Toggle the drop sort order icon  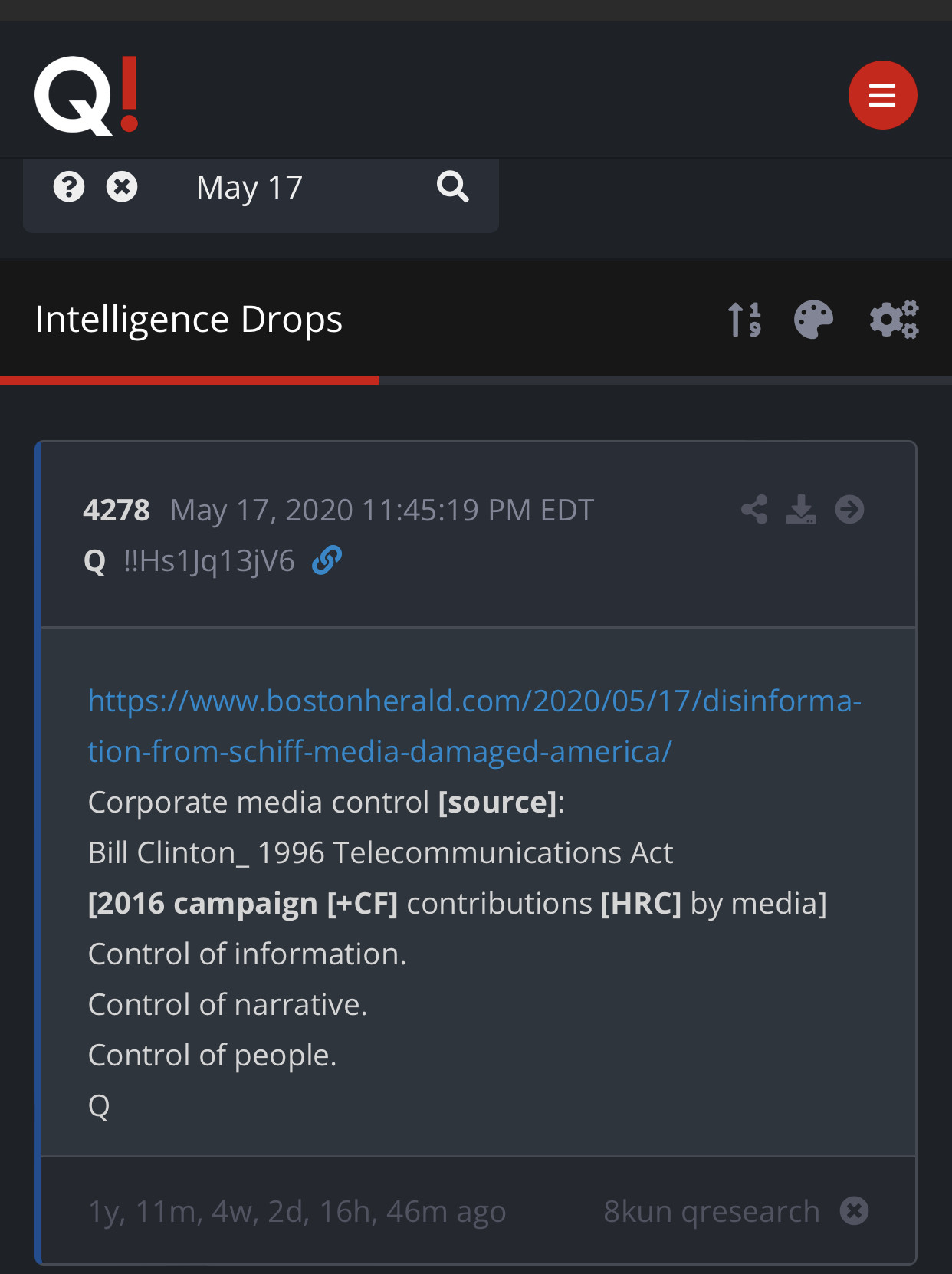click(x=744, y=320)
